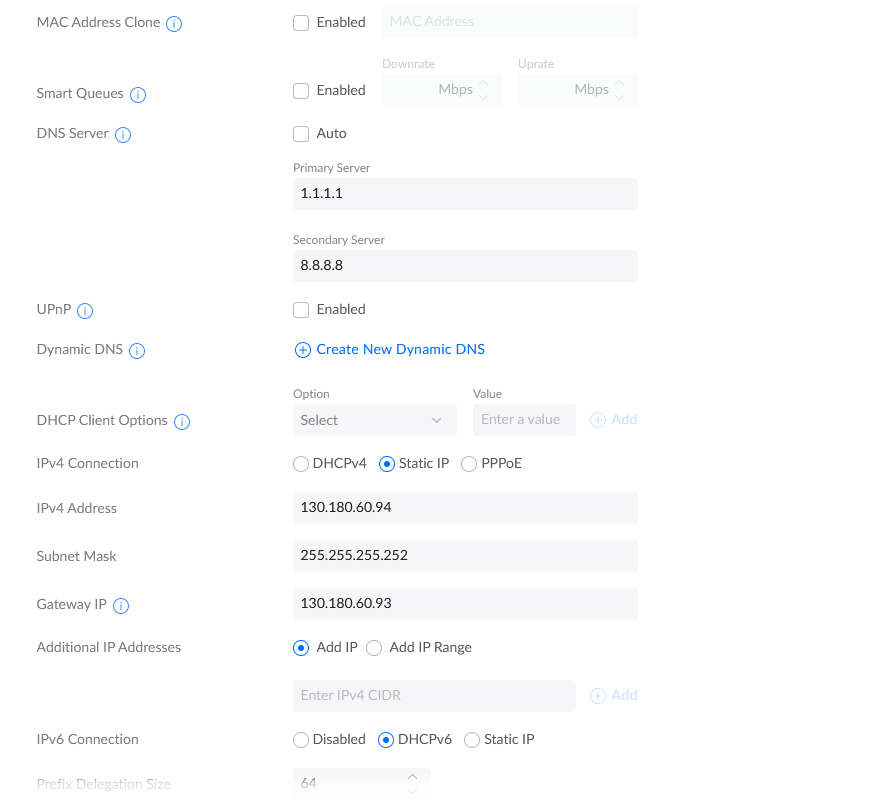The height and width of the screenshot is (810, 886).
Task: Click the DNS Server info icon
Action: point(123,135)
